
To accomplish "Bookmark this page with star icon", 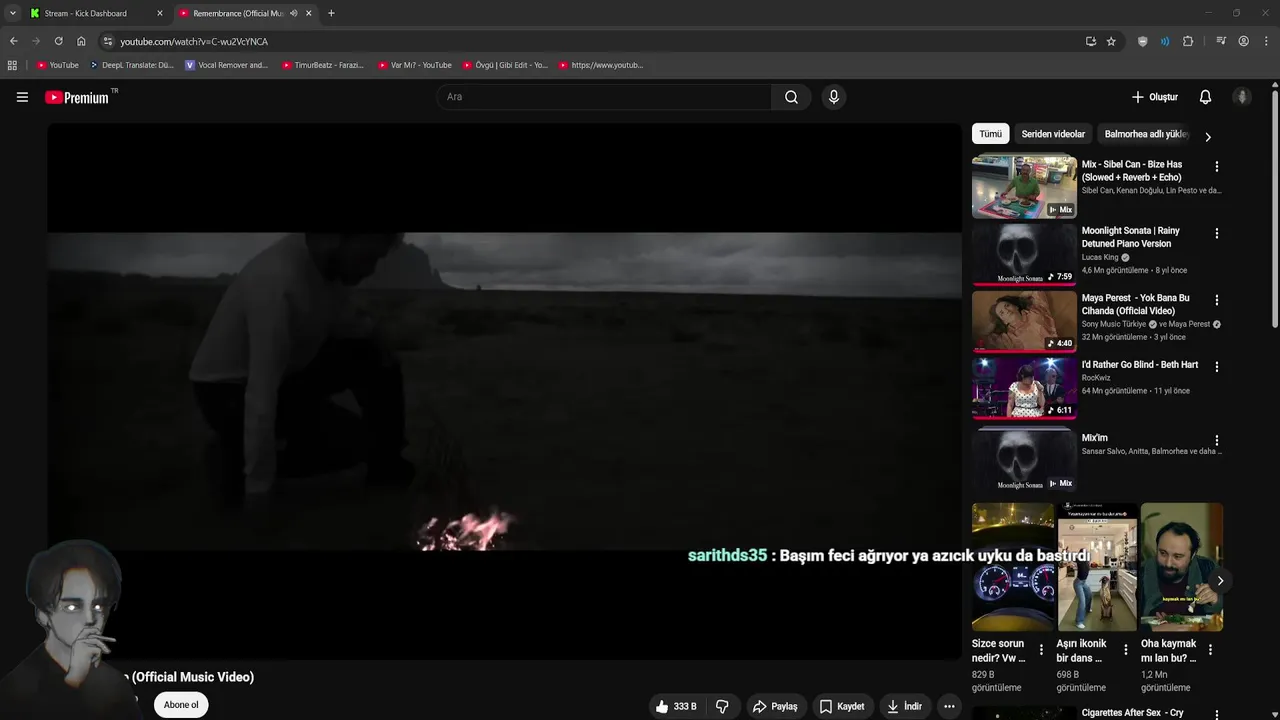I will point(1111,41).
